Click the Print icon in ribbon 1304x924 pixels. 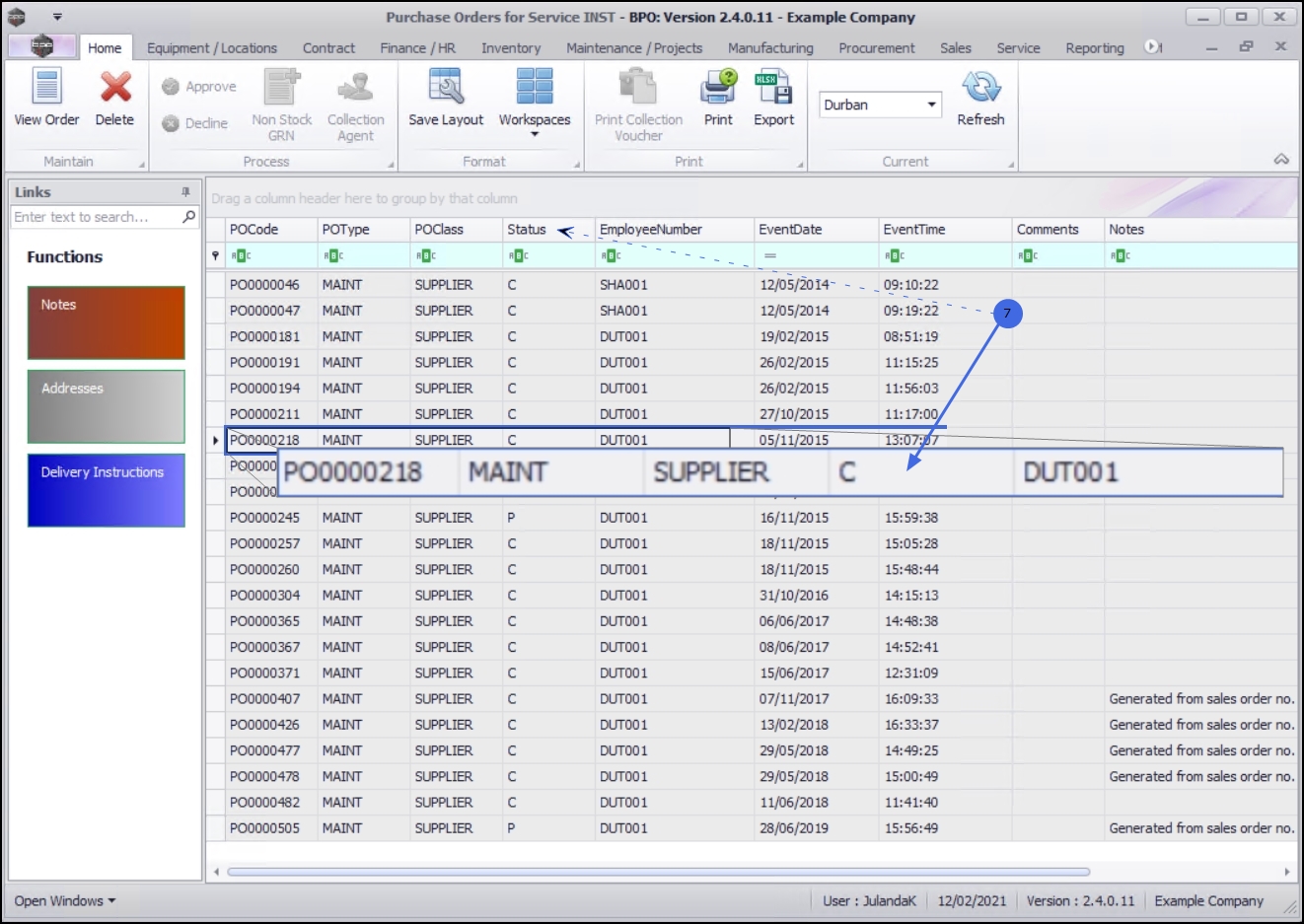718,87
